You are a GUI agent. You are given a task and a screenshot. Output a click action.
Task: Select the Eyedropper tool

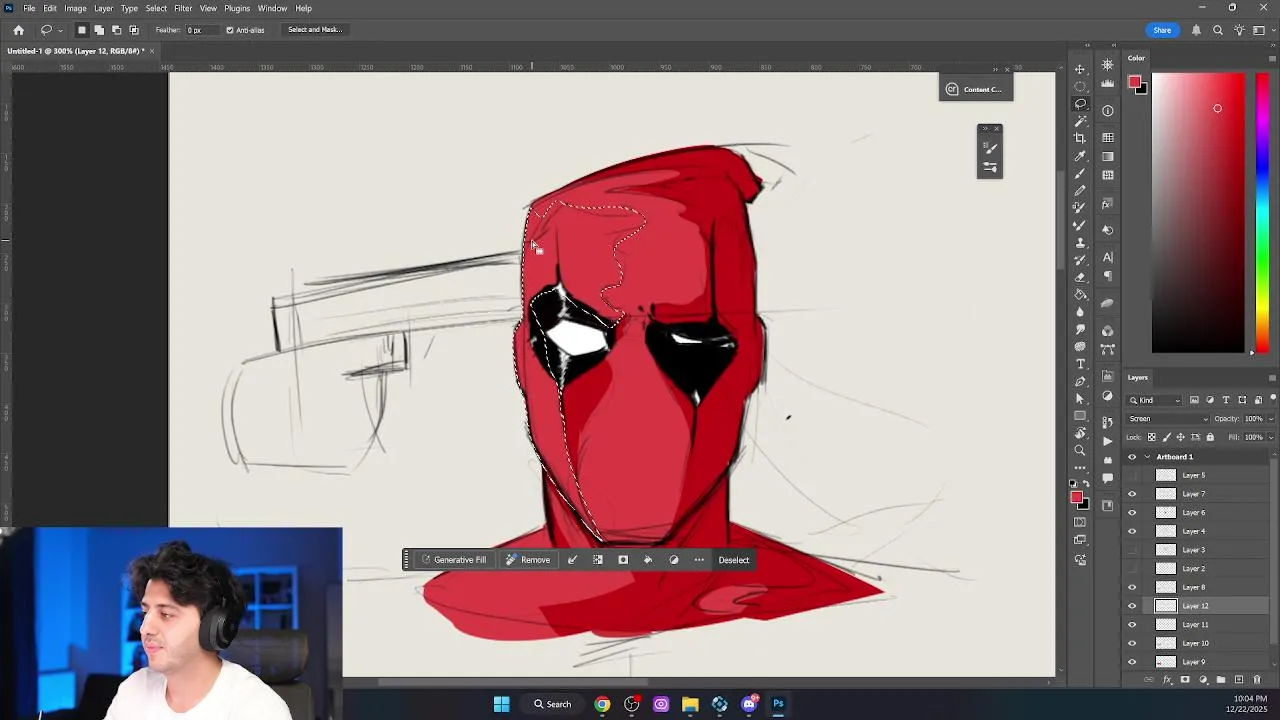(x=1080, y=156)
